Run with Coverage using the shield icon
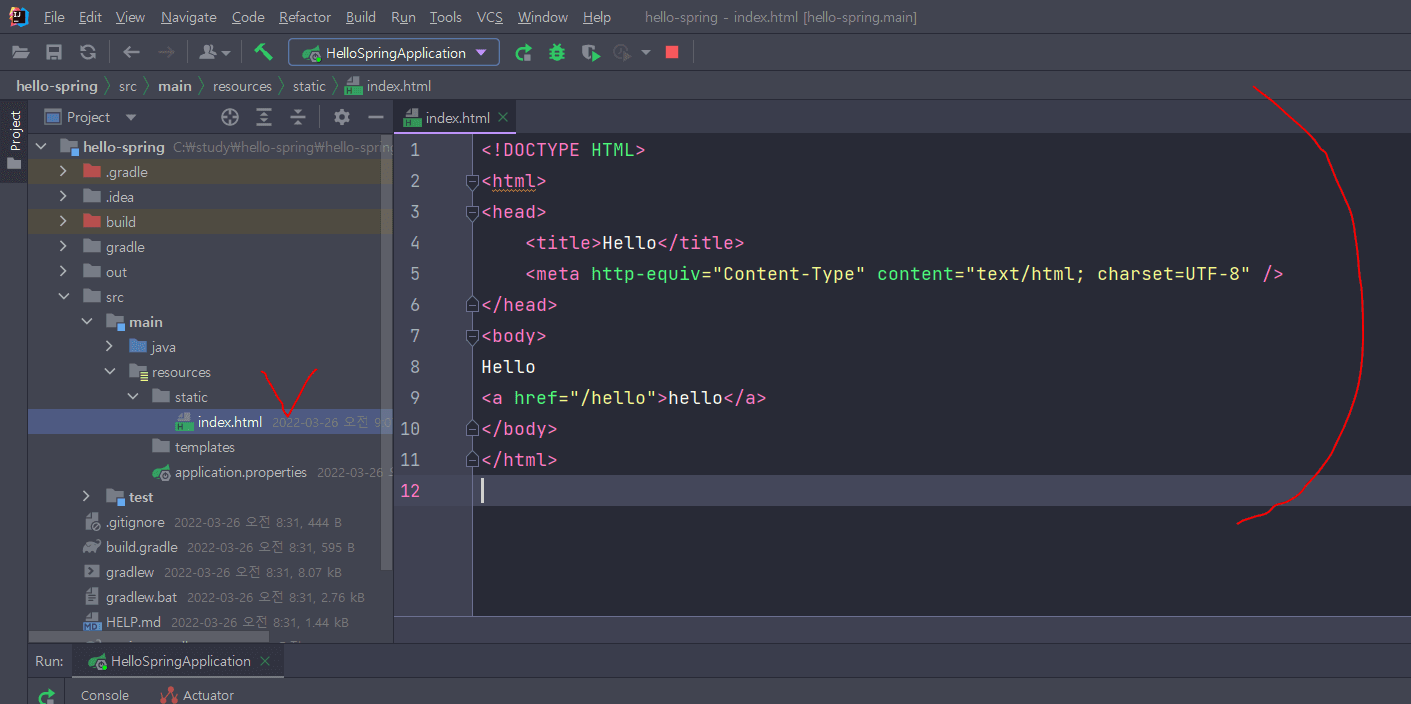 (x=591, y=52)
